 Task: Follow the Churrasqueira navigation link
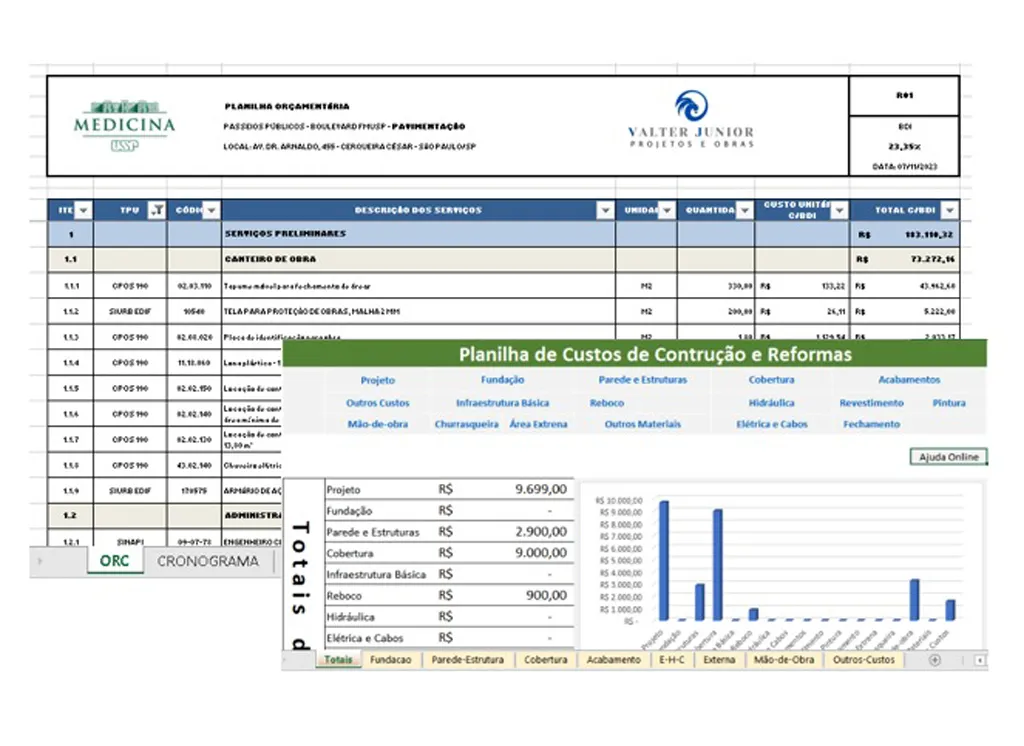click(466, 424)
